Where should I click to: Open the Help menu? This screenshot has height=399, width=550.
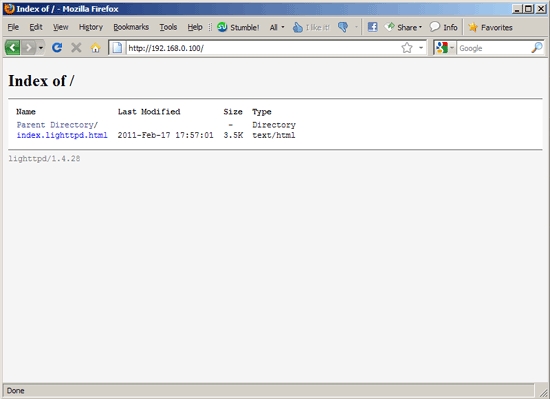[x=195, y=27]
